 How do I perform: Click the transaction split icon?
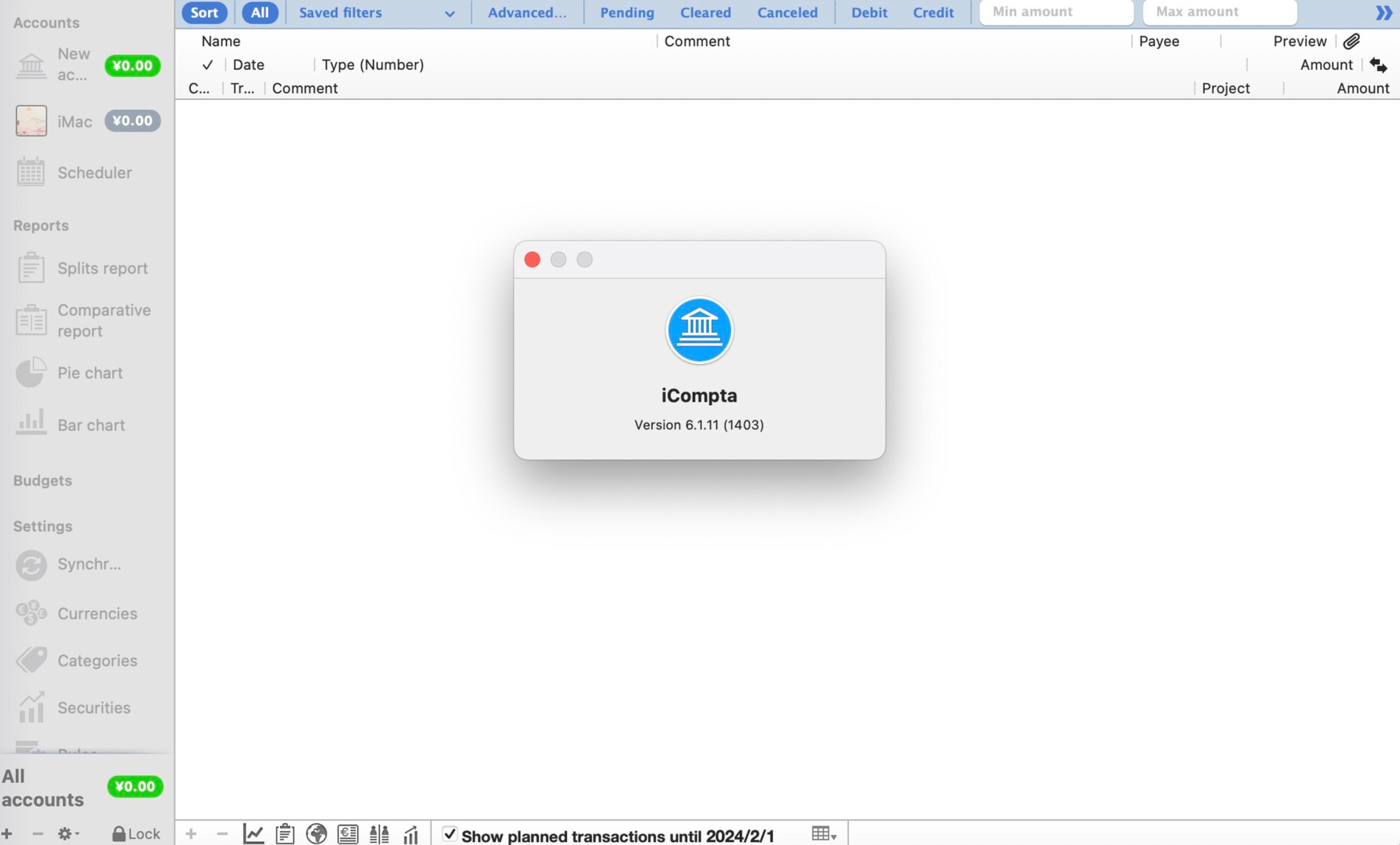379,834
